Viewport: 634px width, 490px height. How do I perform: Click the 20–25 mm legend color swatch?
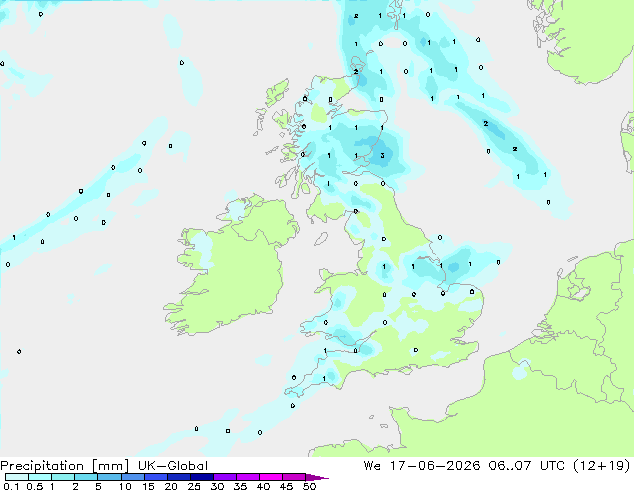coord(179,477)
